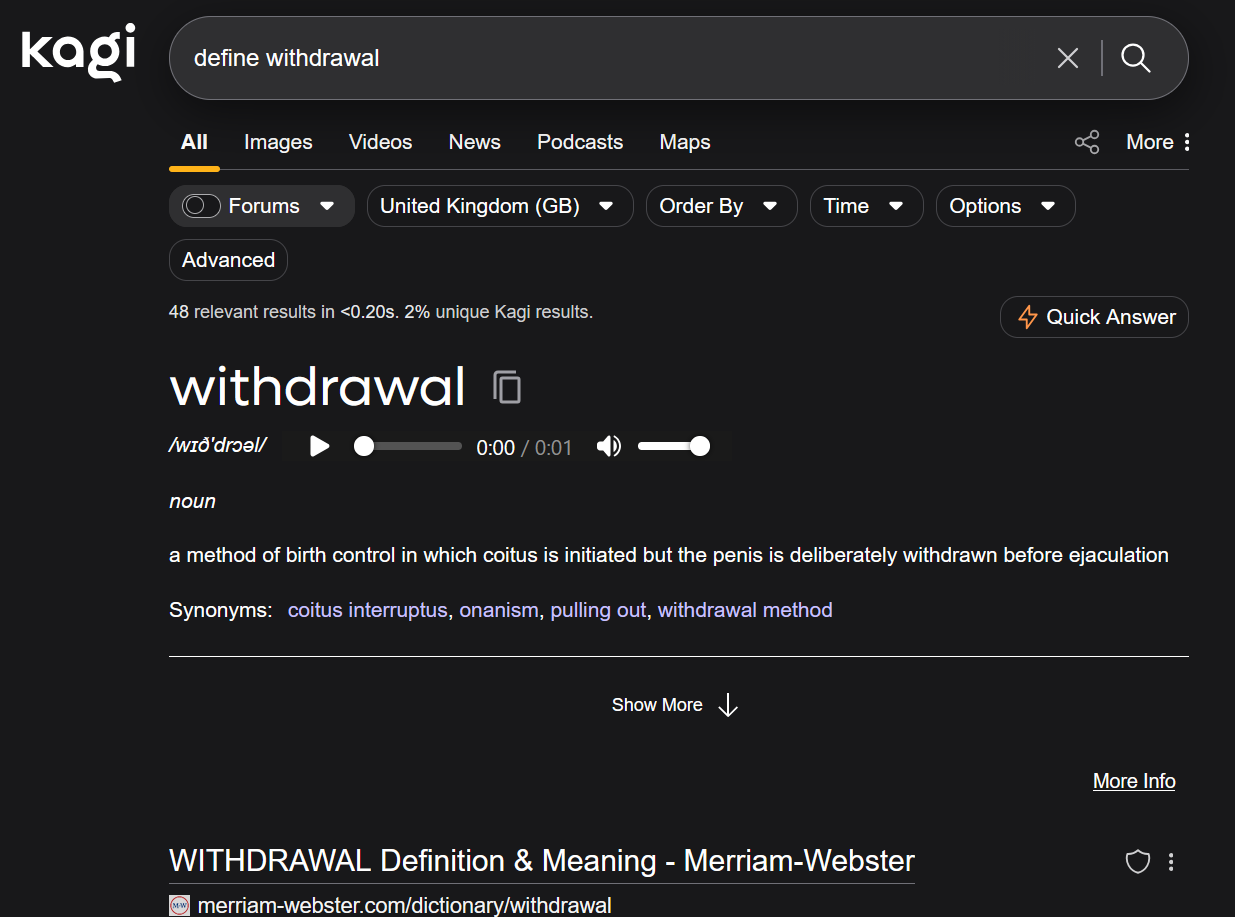Clear the search query with the X icon
This screenshot has height=917, width=1235.
coord(1067,58)
